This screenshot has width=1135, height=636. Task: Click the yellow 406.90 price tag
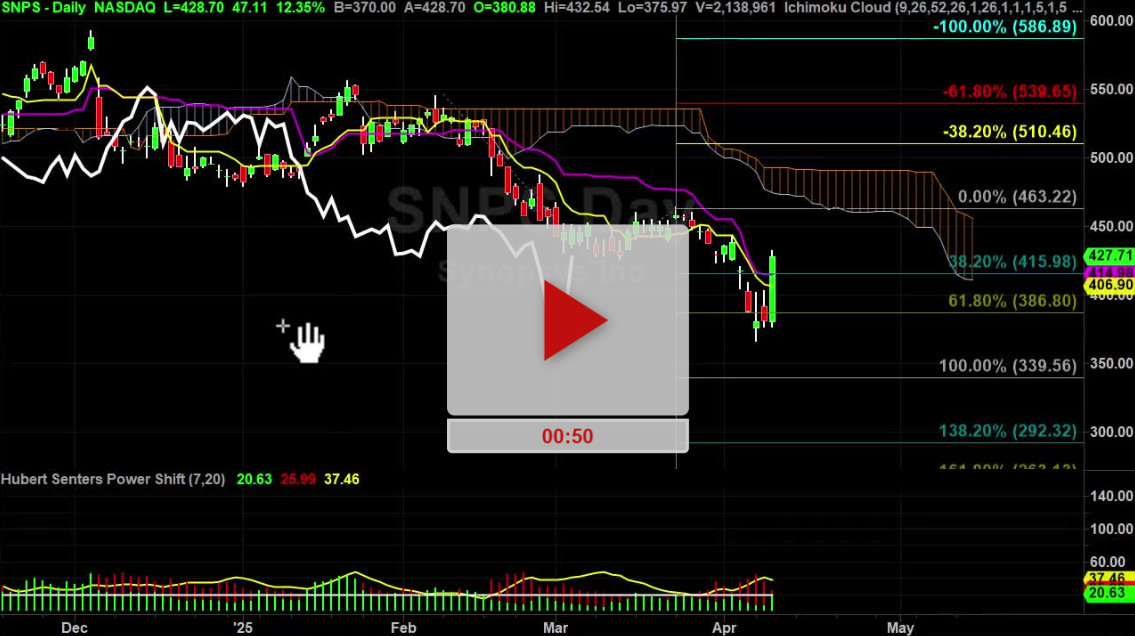1109,285
